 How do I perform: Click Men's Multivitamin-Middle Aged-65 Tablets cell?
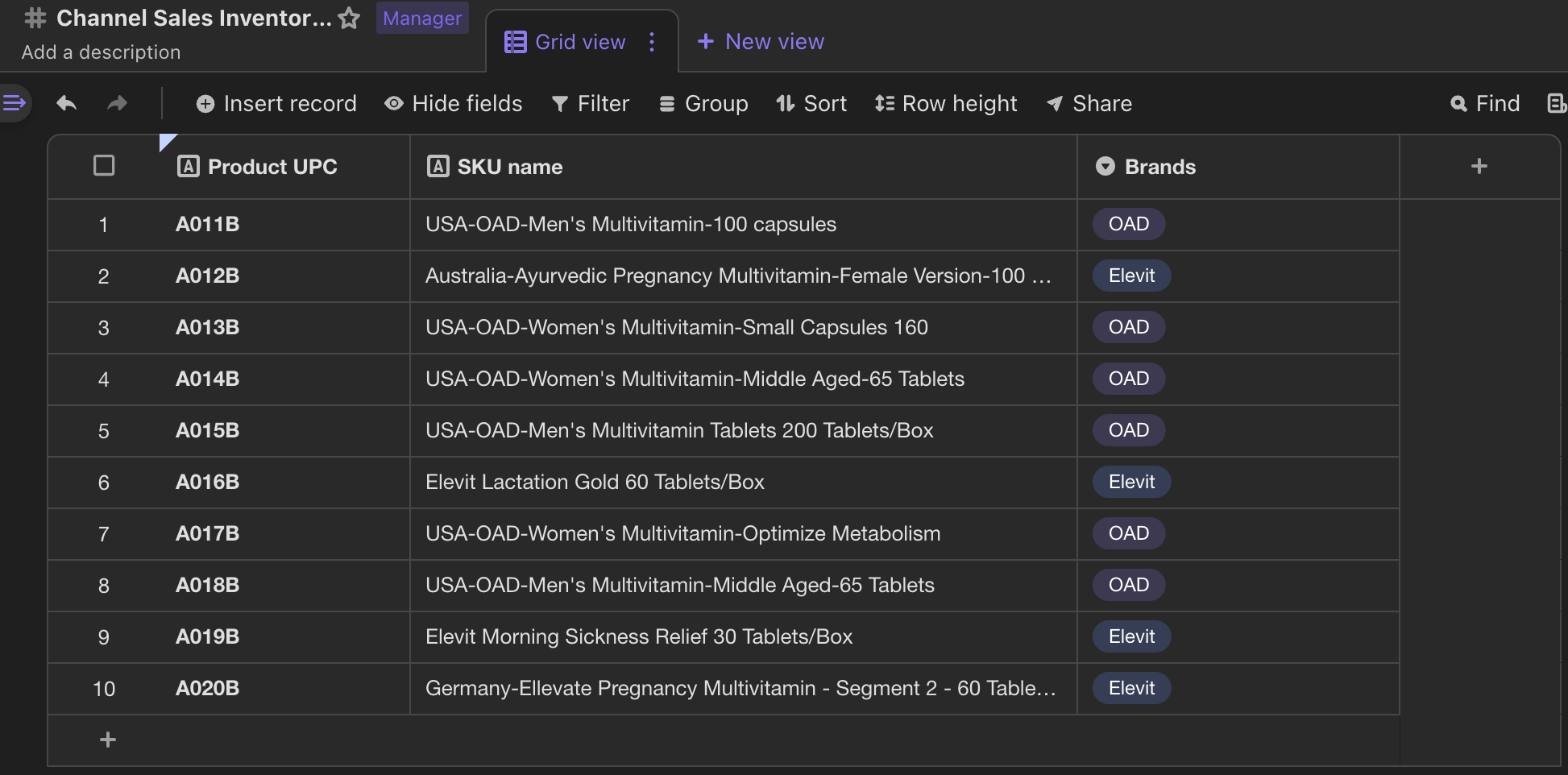point(744,586)
